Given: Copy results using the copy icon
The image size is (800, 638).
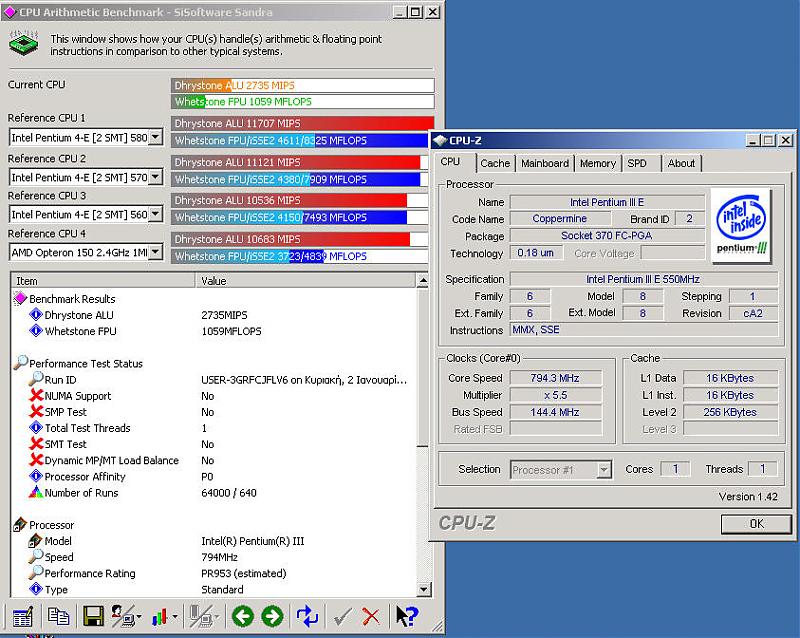Looking at the screenshot, I should tap(58, 616).
